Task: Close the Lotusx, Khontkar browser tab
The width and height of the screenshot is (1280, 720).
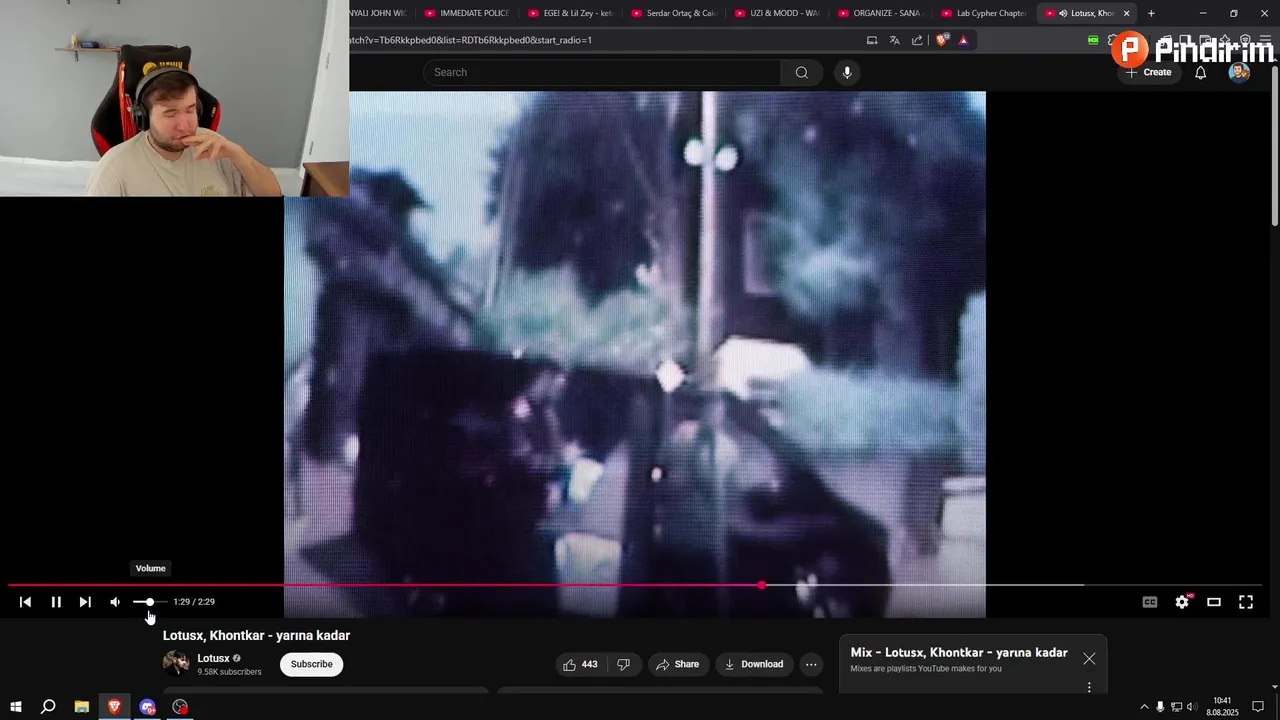Action: 1126,13
